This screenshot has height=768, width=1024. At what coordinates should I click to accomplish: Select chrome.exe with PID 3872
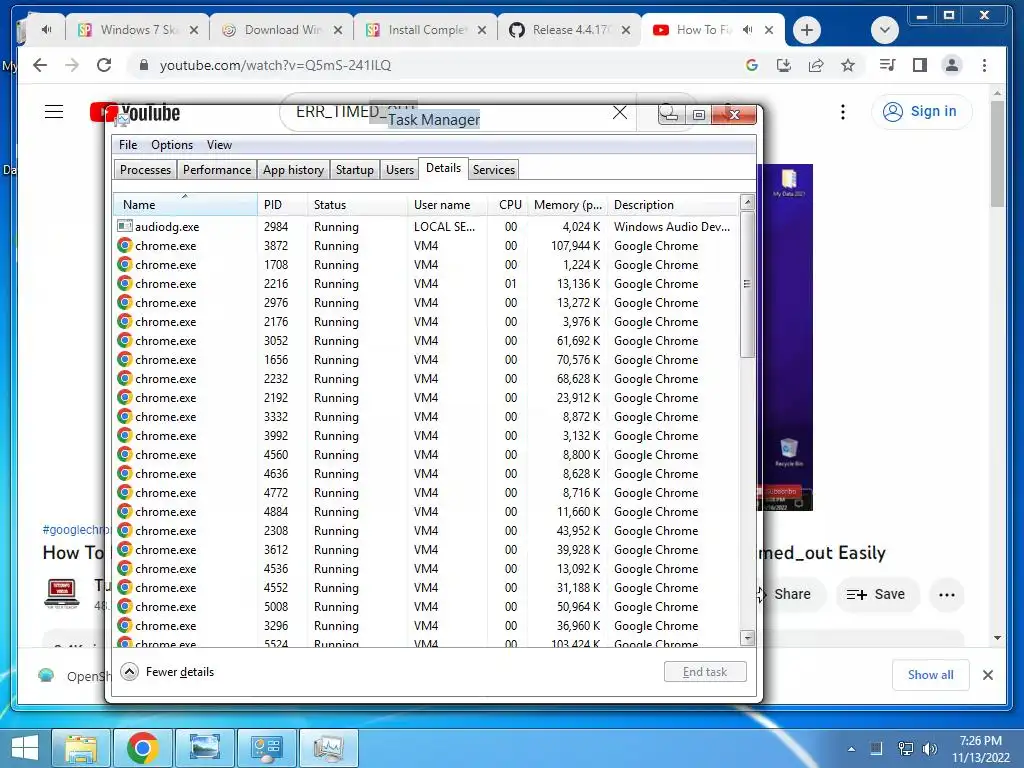coord(426,246)
